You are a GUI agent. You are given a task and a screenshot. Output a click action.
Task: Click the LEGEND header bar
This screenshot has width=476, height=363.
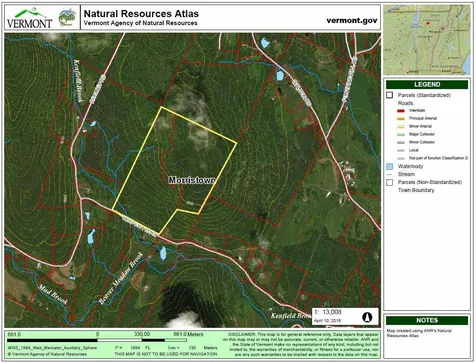coord(427,84)
